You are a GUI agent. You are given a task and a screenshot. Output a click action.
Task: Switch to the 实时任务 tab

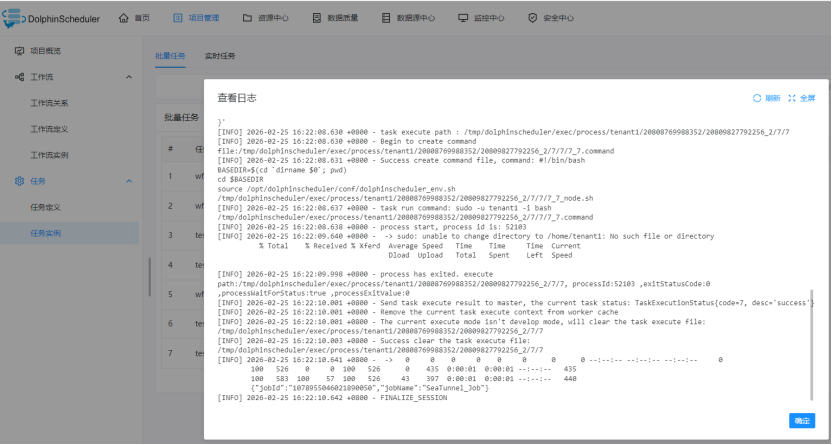pyautogui.click(x=220, y=56)
